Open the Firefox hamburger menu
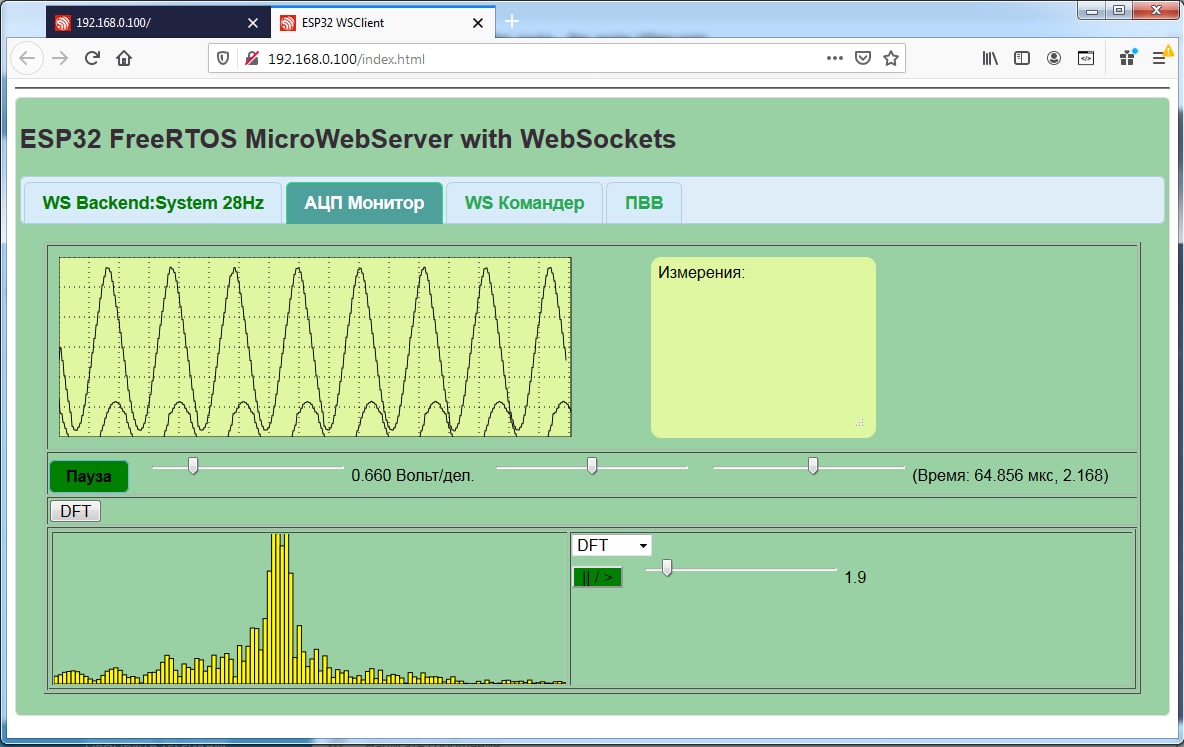 click(x=1159, y=58)
